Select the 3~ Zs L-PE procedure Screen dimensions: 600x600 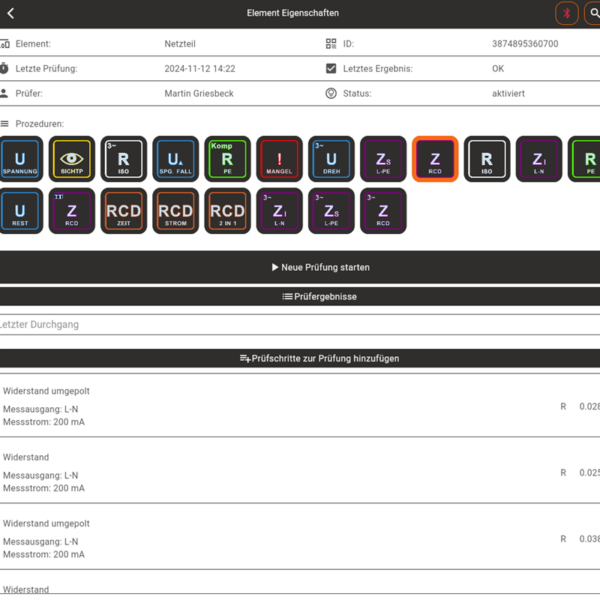point(331,211)
